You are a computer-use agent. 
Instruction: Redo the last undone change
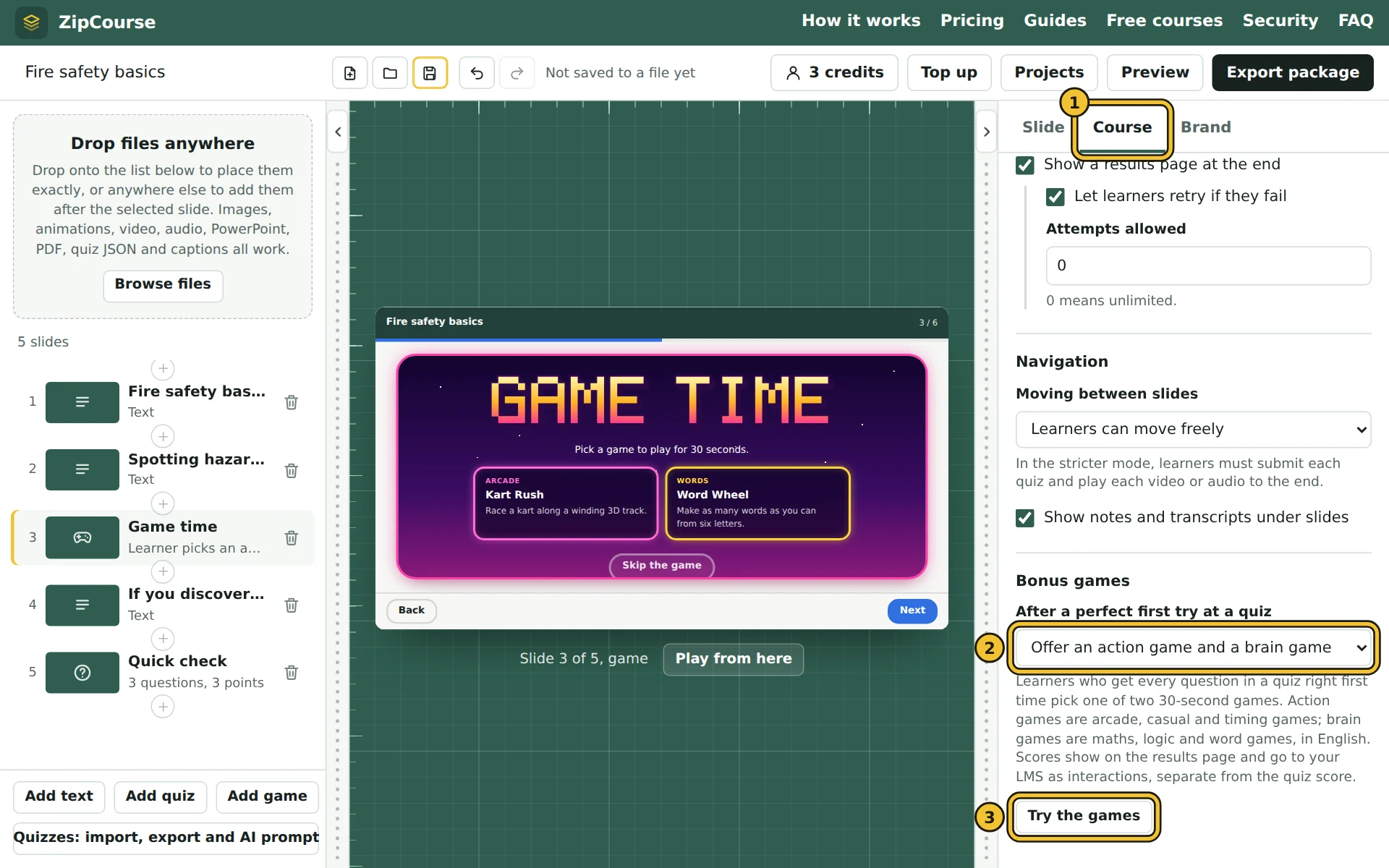coord(517,73)
